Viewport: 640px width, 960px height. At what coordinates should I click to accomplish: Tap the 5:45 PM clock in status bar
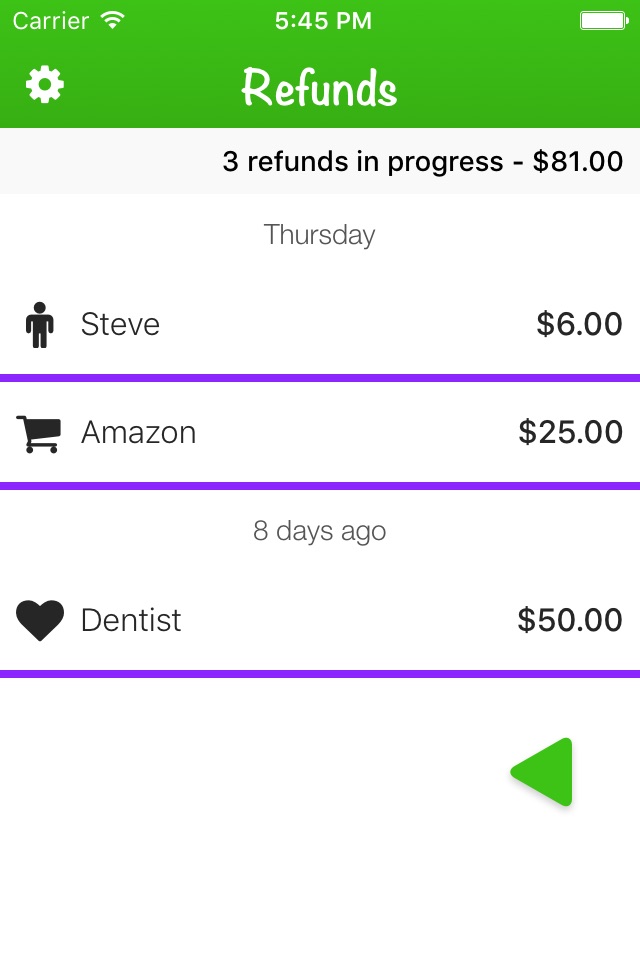pyautogui.click(x=323, y=21)
